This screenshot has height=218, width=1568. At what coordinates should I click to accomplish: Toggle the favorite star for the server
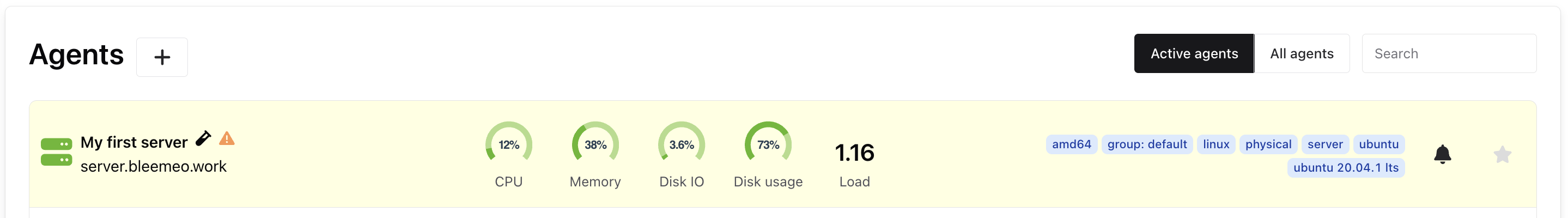[1502, 155]
